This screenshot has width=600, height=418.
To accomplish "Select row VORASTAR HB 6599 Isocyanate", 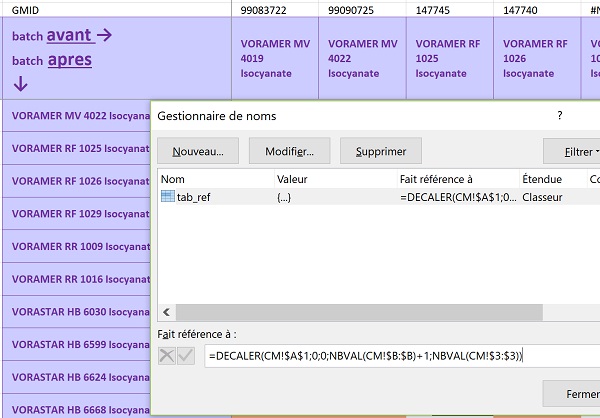I will [x=77, y=344].
